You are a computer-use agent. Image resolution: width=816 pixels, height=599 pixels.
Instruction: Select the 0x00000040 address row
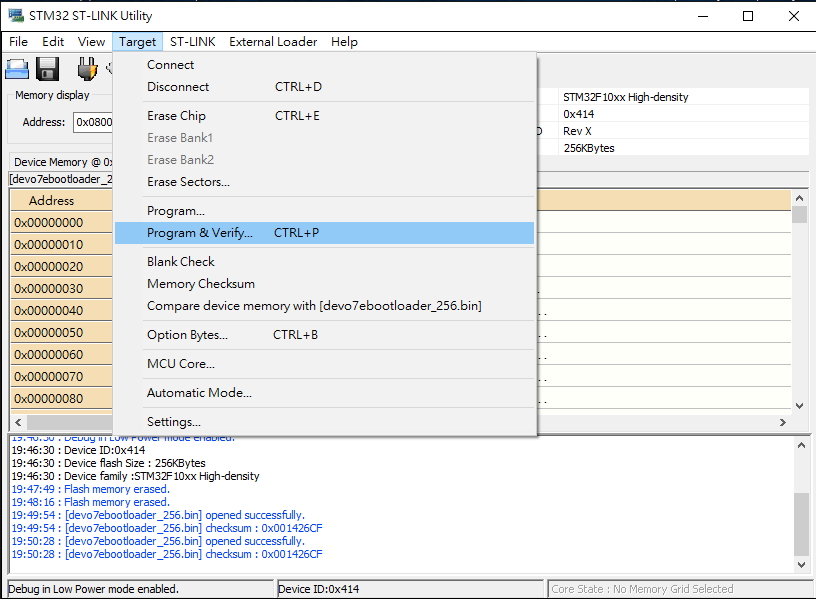pos(61,311)
